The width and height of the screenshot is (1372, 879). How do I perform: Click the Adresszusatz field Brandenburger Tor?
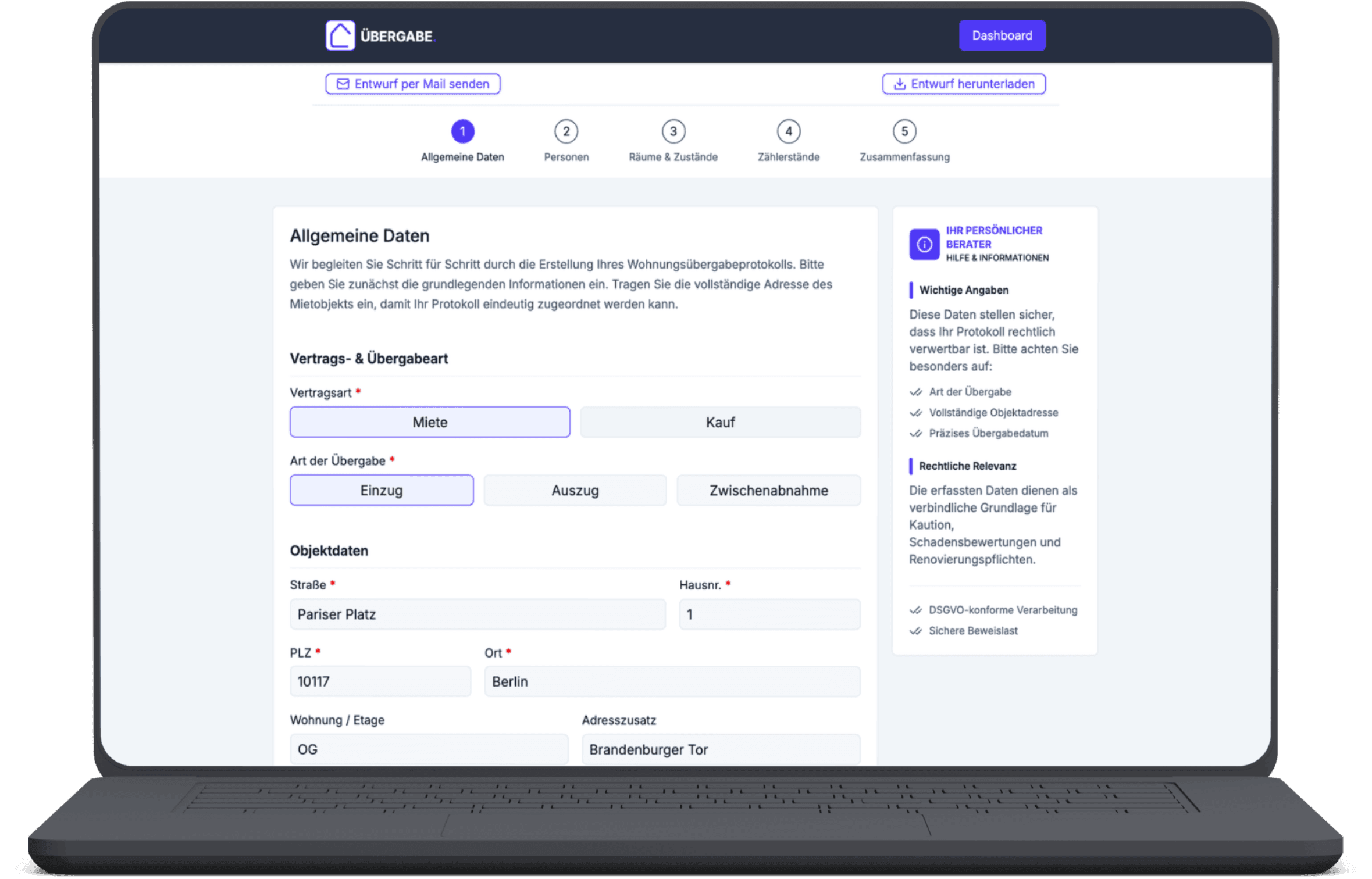click(x=720, y=749)
